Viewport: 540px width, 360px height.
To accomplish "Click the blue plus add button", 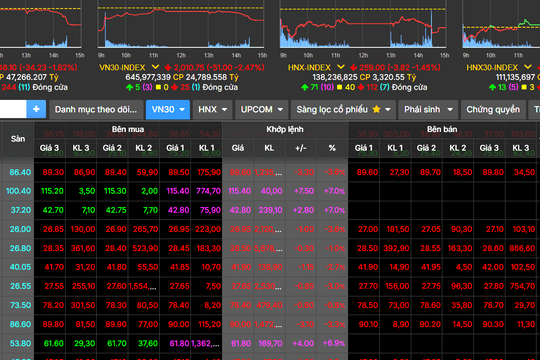I will coord(36,109).
